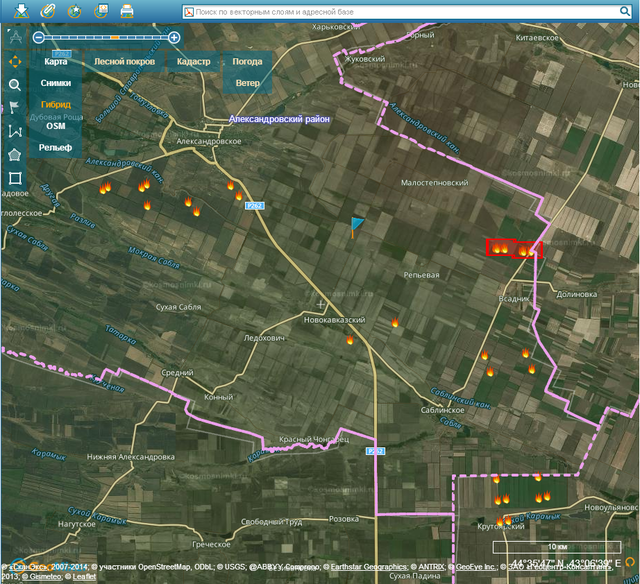Select the flag marker tool
Screen dimensions: 640x584
point(14,107)
